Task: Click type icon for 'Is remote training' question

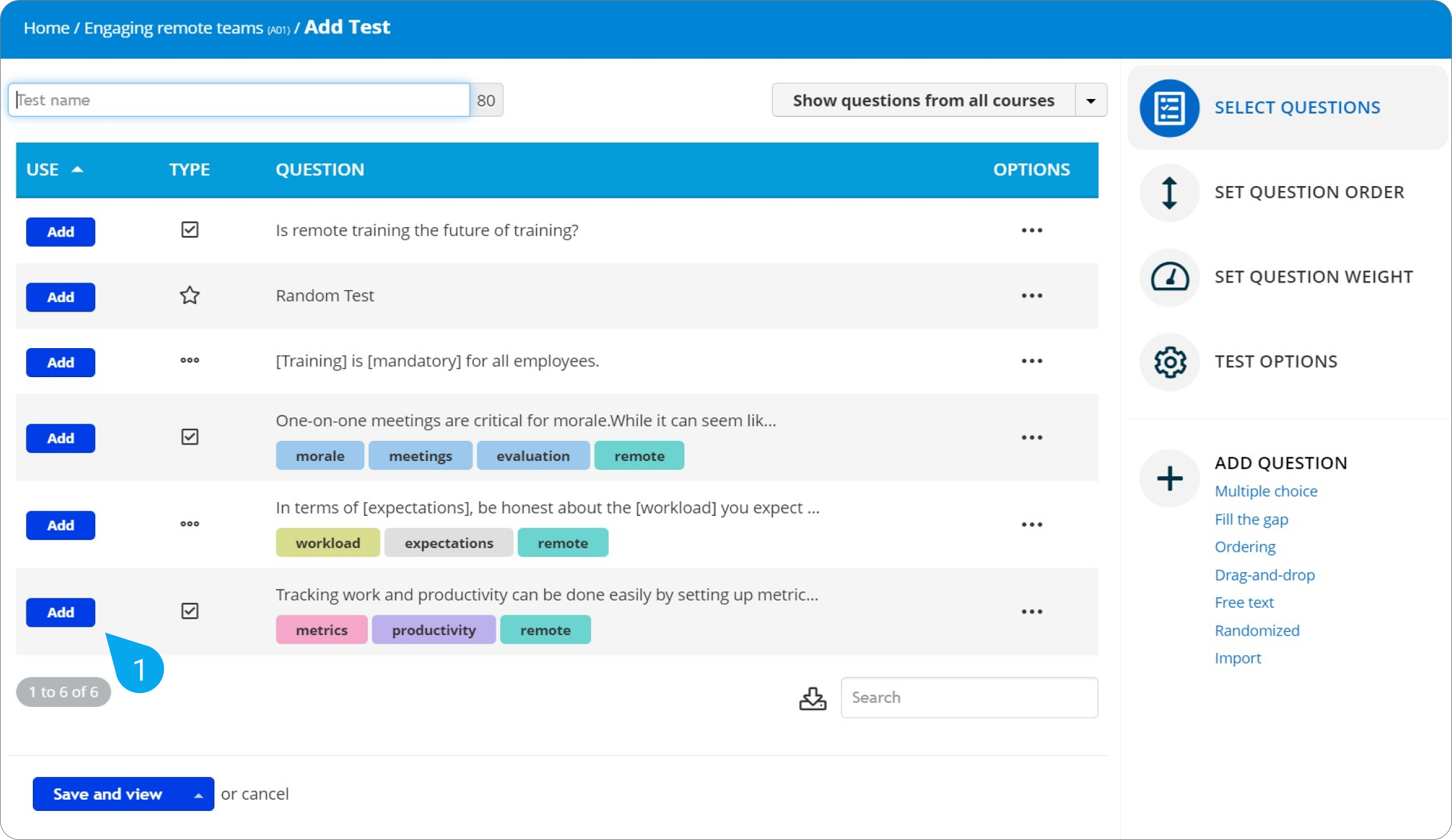Action: click(x=189, y=230)
